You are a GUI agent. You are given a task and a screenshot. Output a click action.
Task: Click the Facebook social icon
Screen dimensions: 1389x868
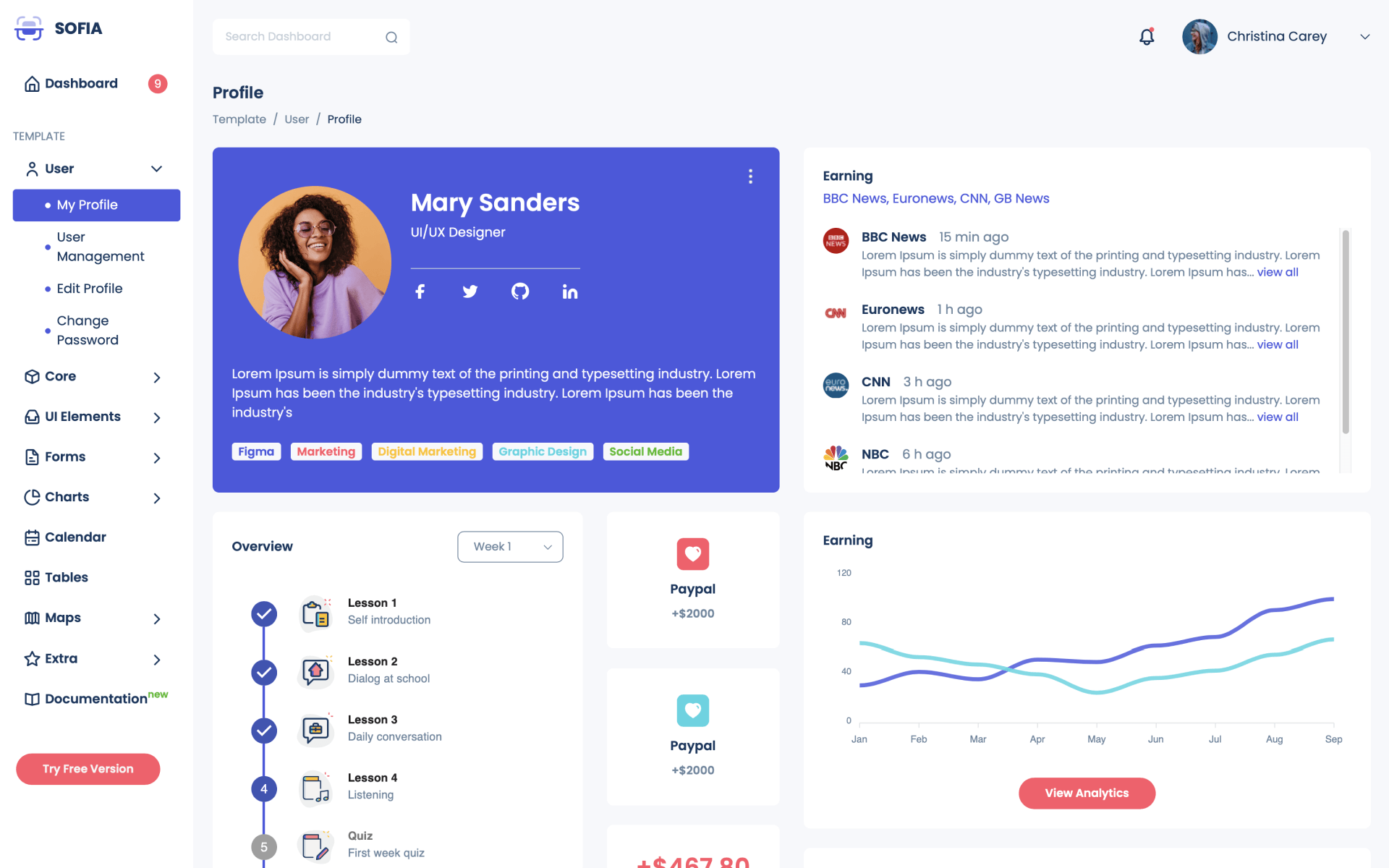420,291
